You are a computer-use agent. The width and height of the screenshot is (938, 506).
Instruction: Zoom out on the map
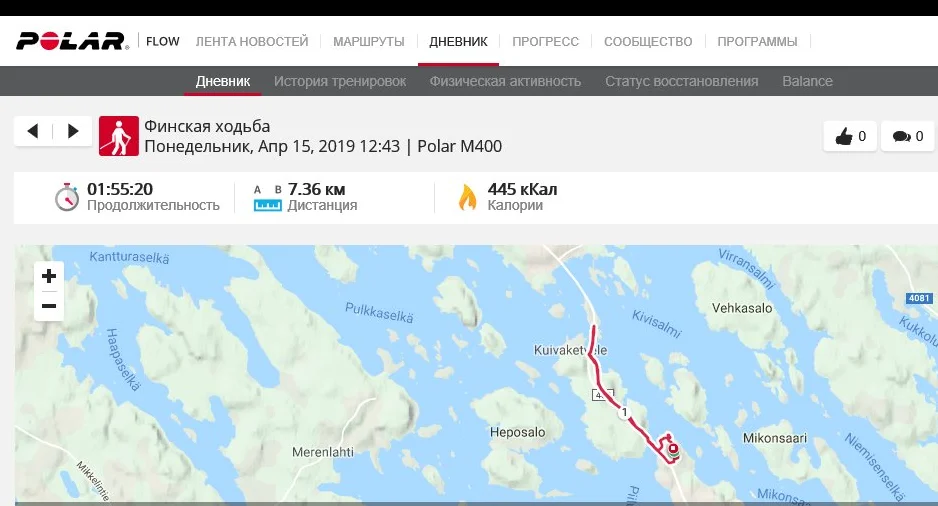click(49, 306)
